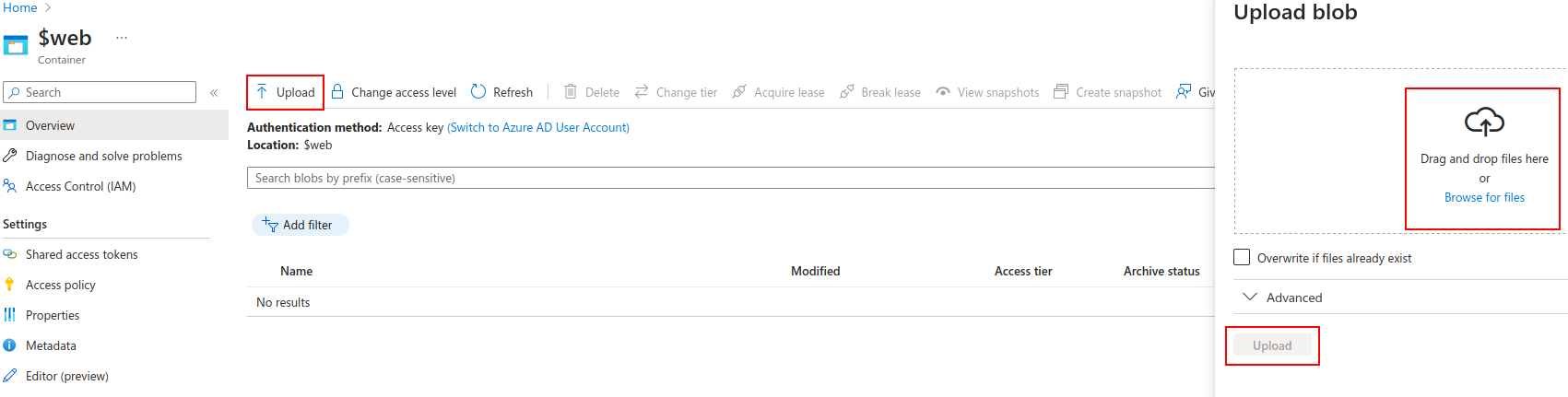1568x397 pixels.
Task: Click the Delete trash icon
Action: coord(571,92)
